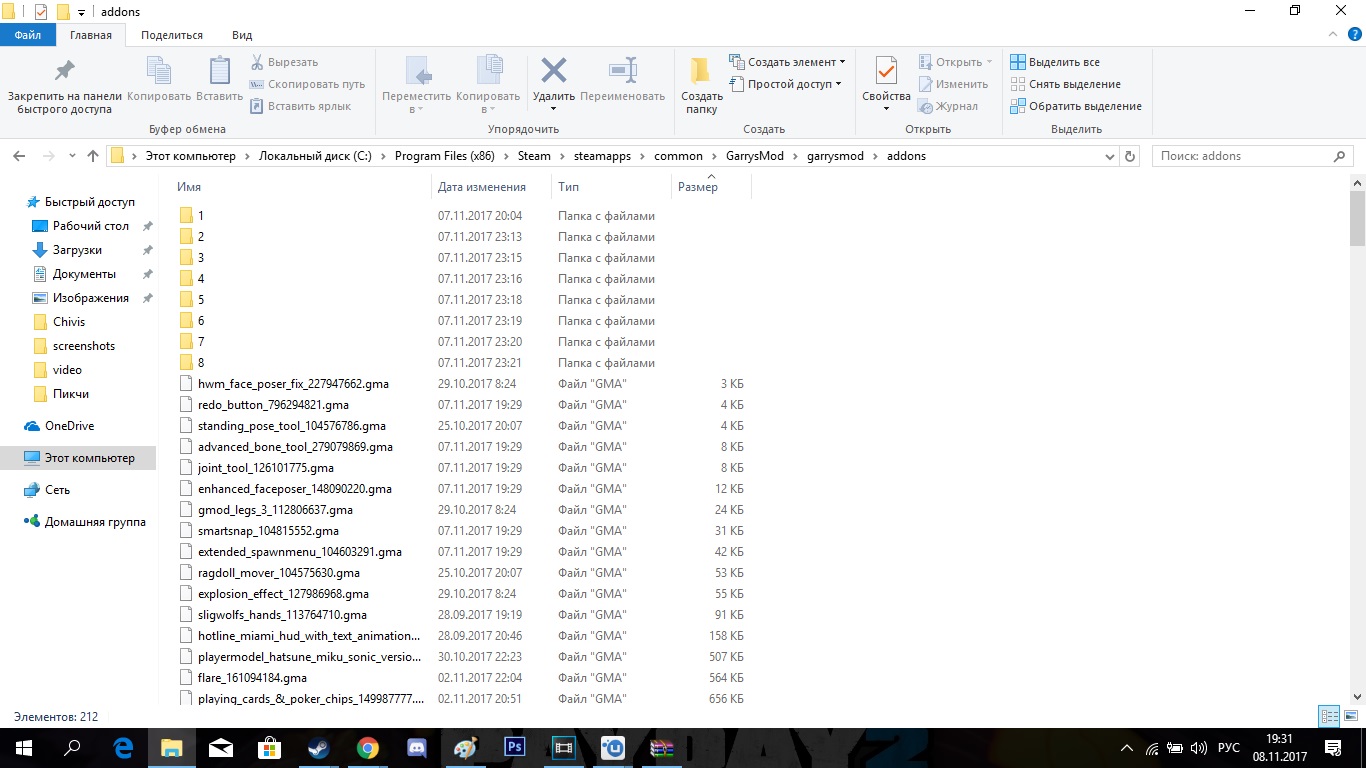Image resolution: width=1366 pixels, height=768 pixels.
Task: Expand the address bar history dropdown
Action: [1110, 156]
